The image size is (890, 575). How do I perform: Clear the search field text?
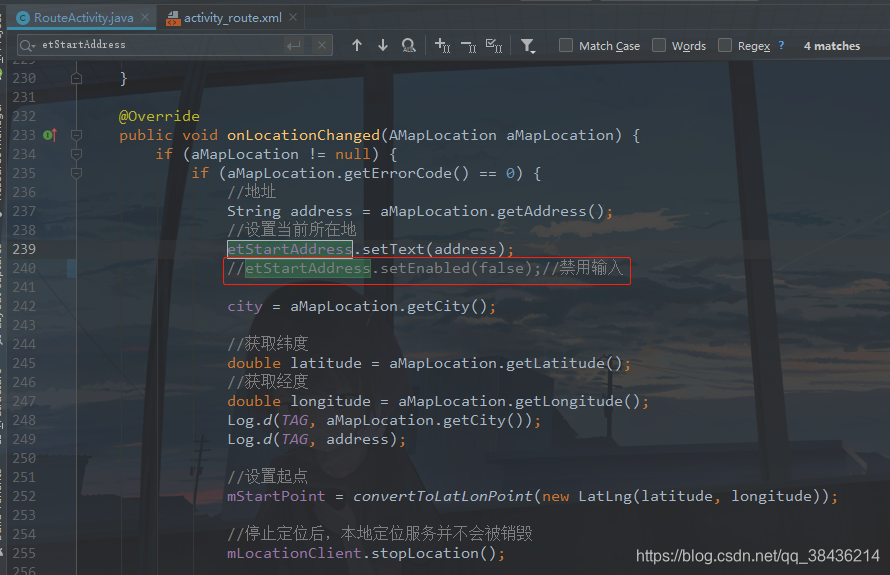[x=322, y=45]
